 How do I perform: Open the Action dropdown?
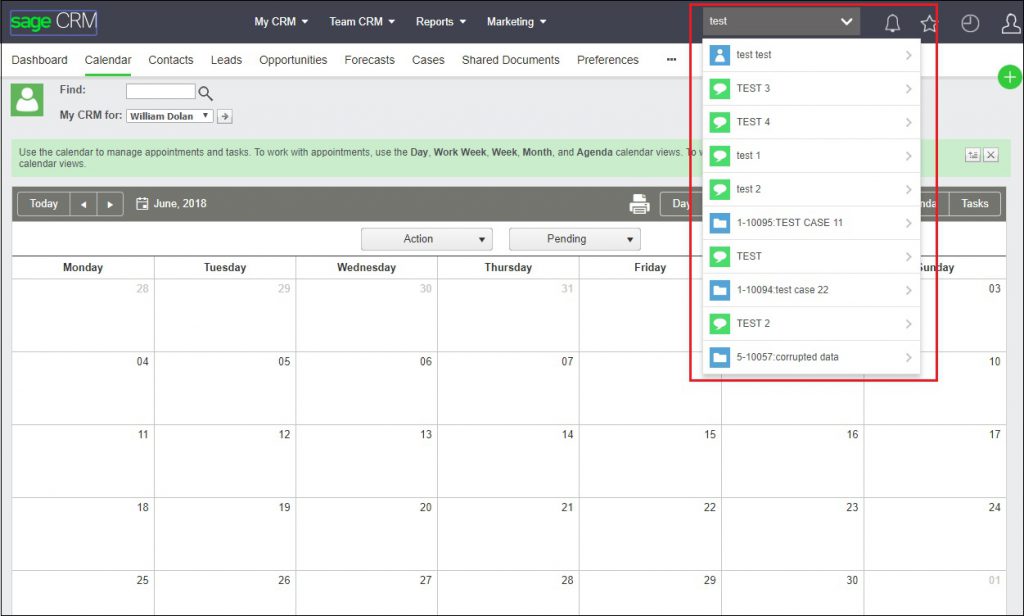(426, 238)
